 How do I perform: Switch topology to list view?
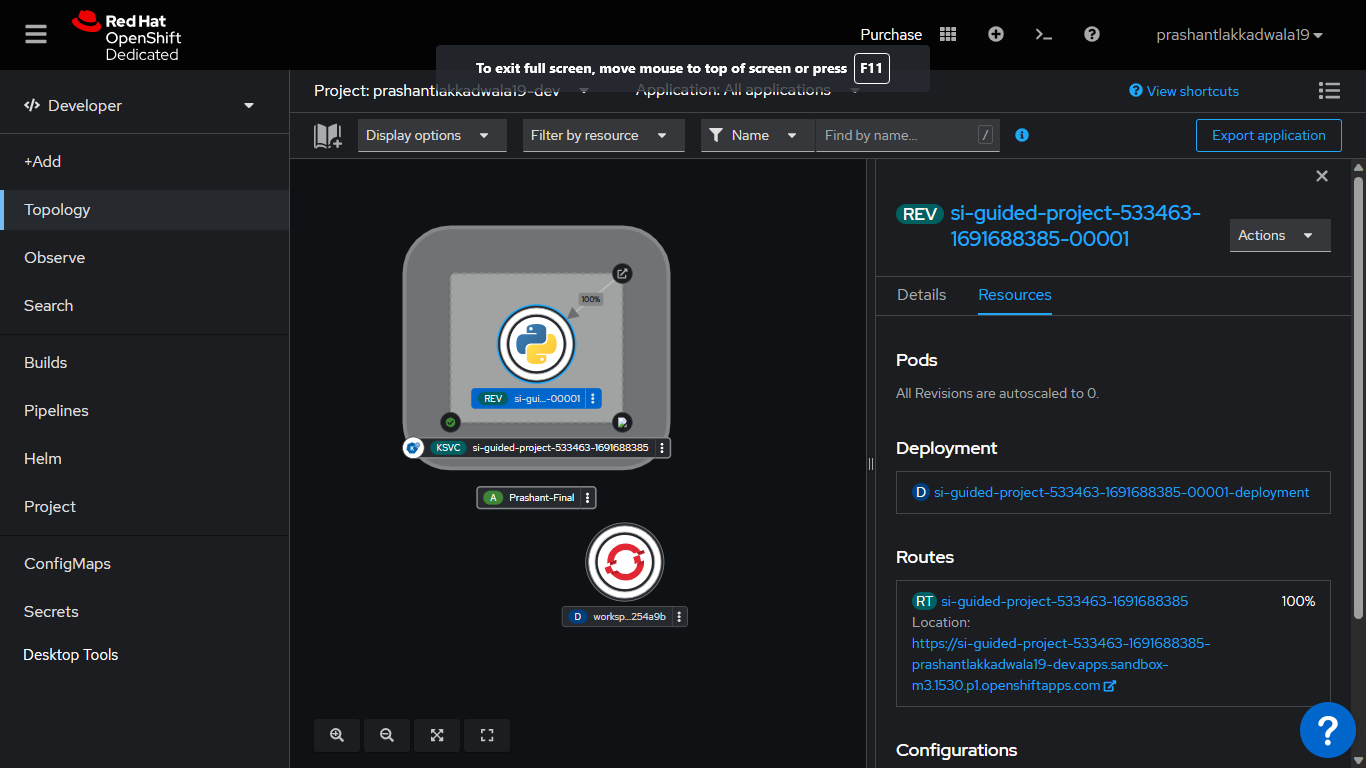tap(1329, 90)
